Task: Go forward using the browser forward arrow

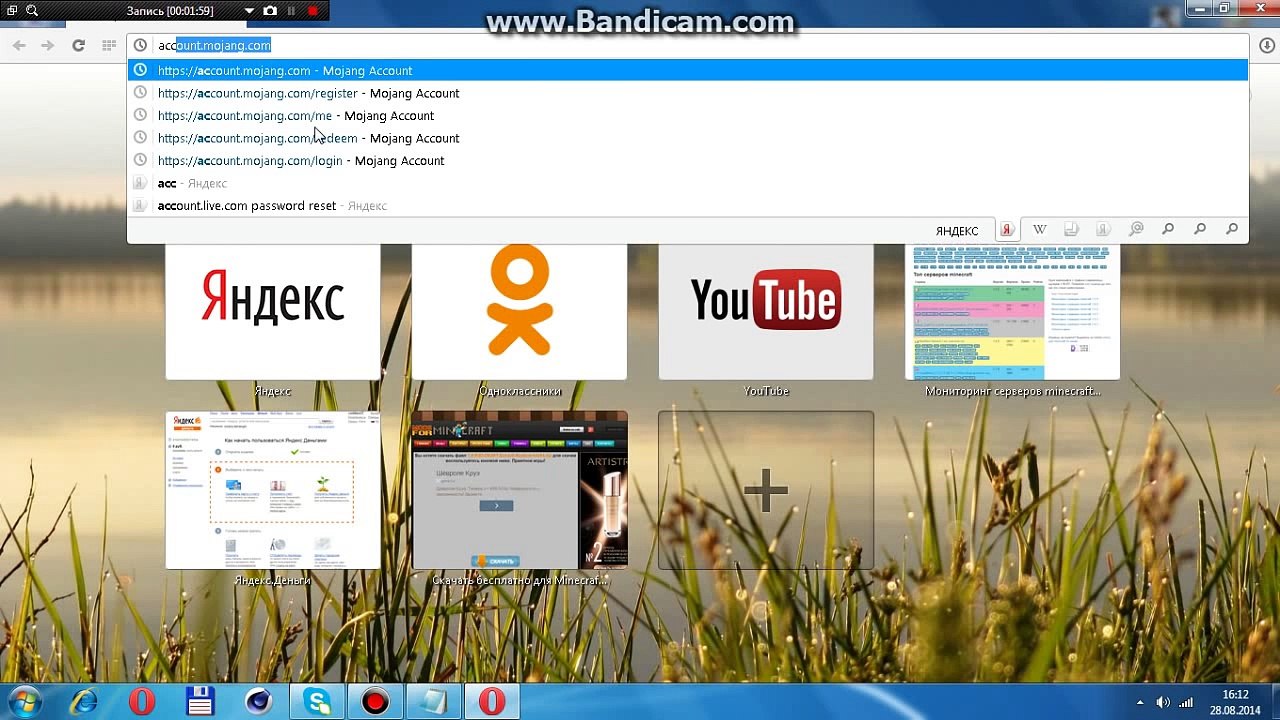Action: point(48,45)
